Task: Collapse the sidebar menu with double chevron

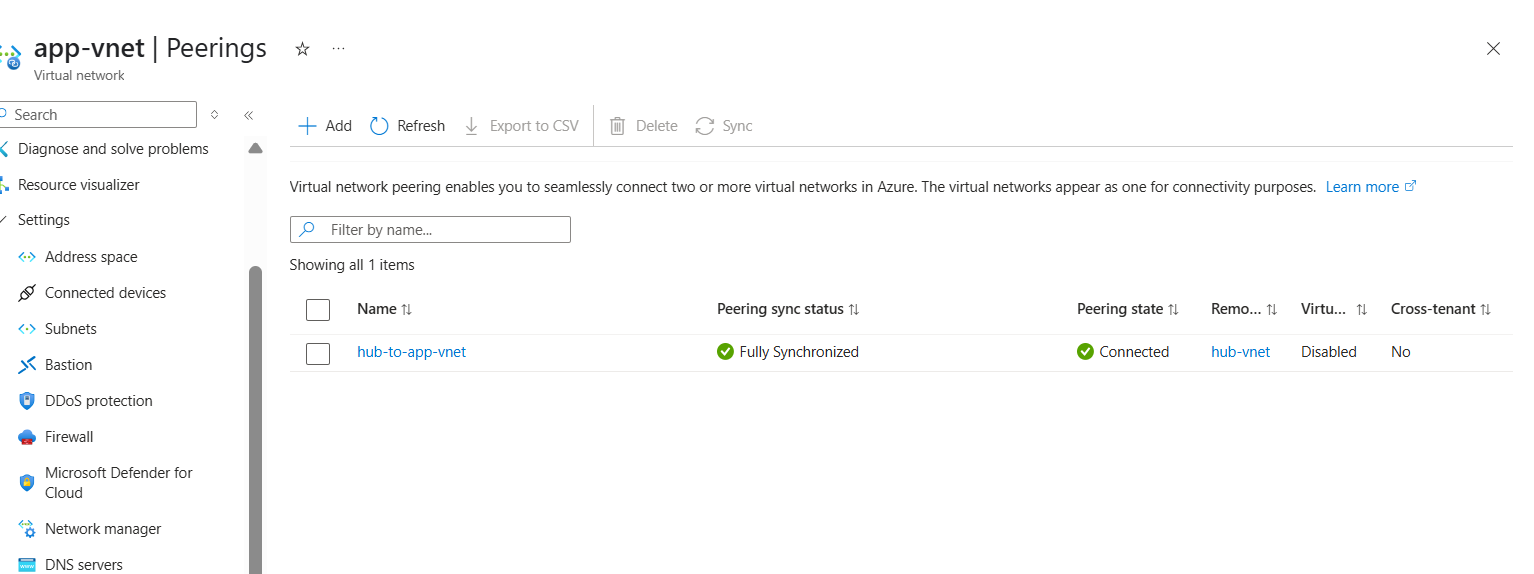Action: coord(249,115)
